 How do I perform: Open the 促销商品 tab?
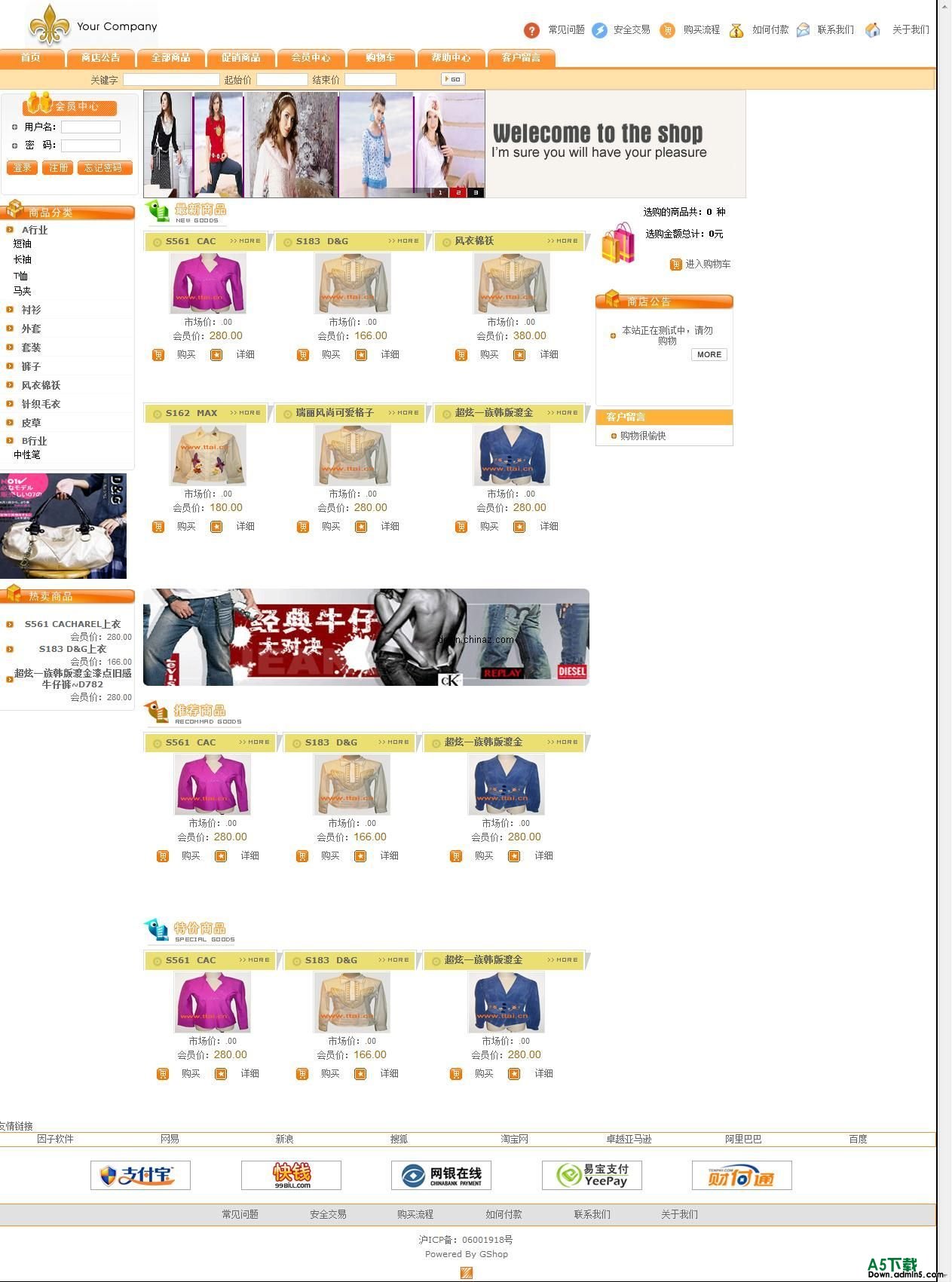click(240, 58)
